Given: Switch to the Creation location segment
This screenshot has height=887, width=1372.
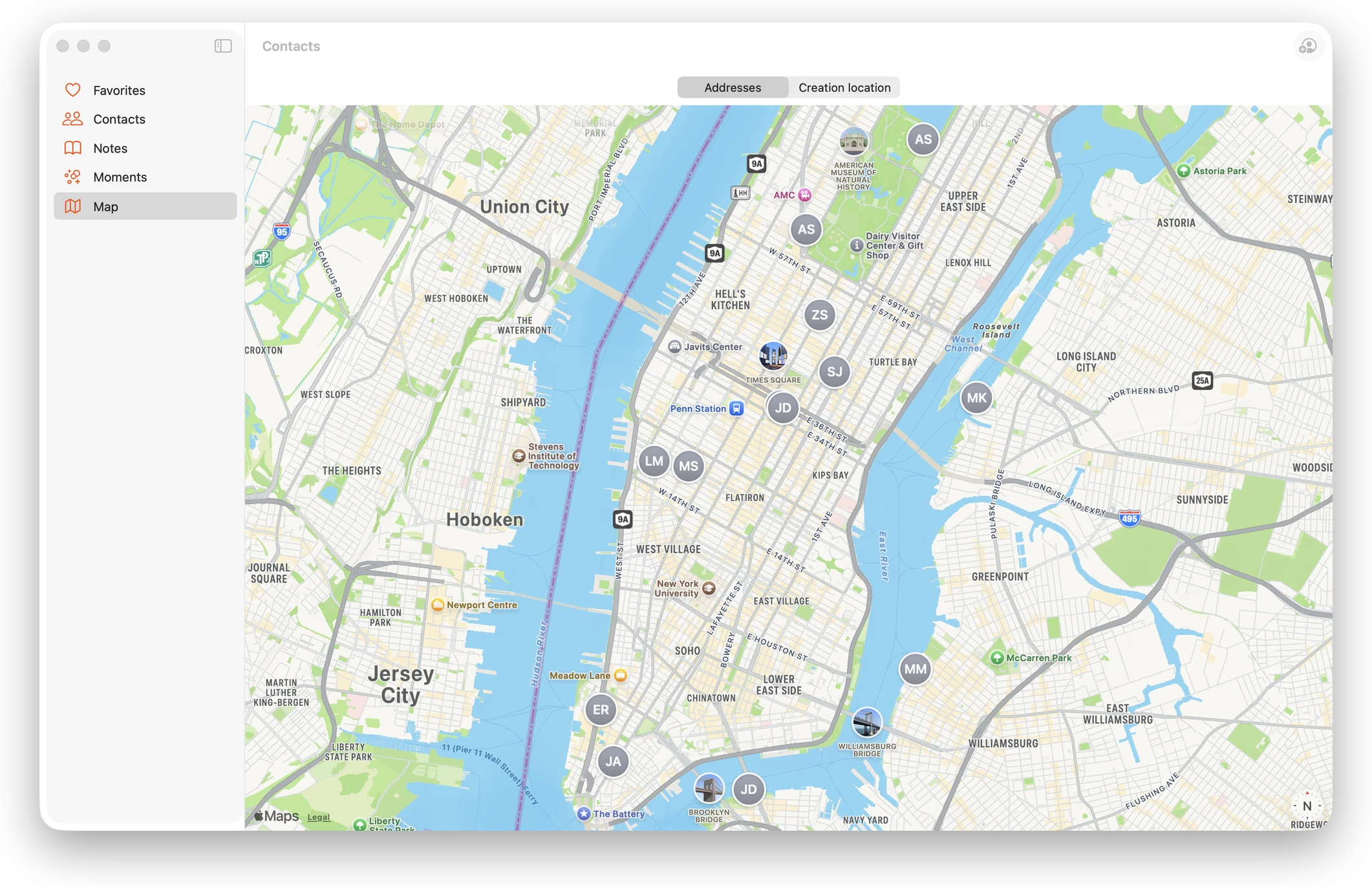Looking at the screenshot, I should (844, 87).
